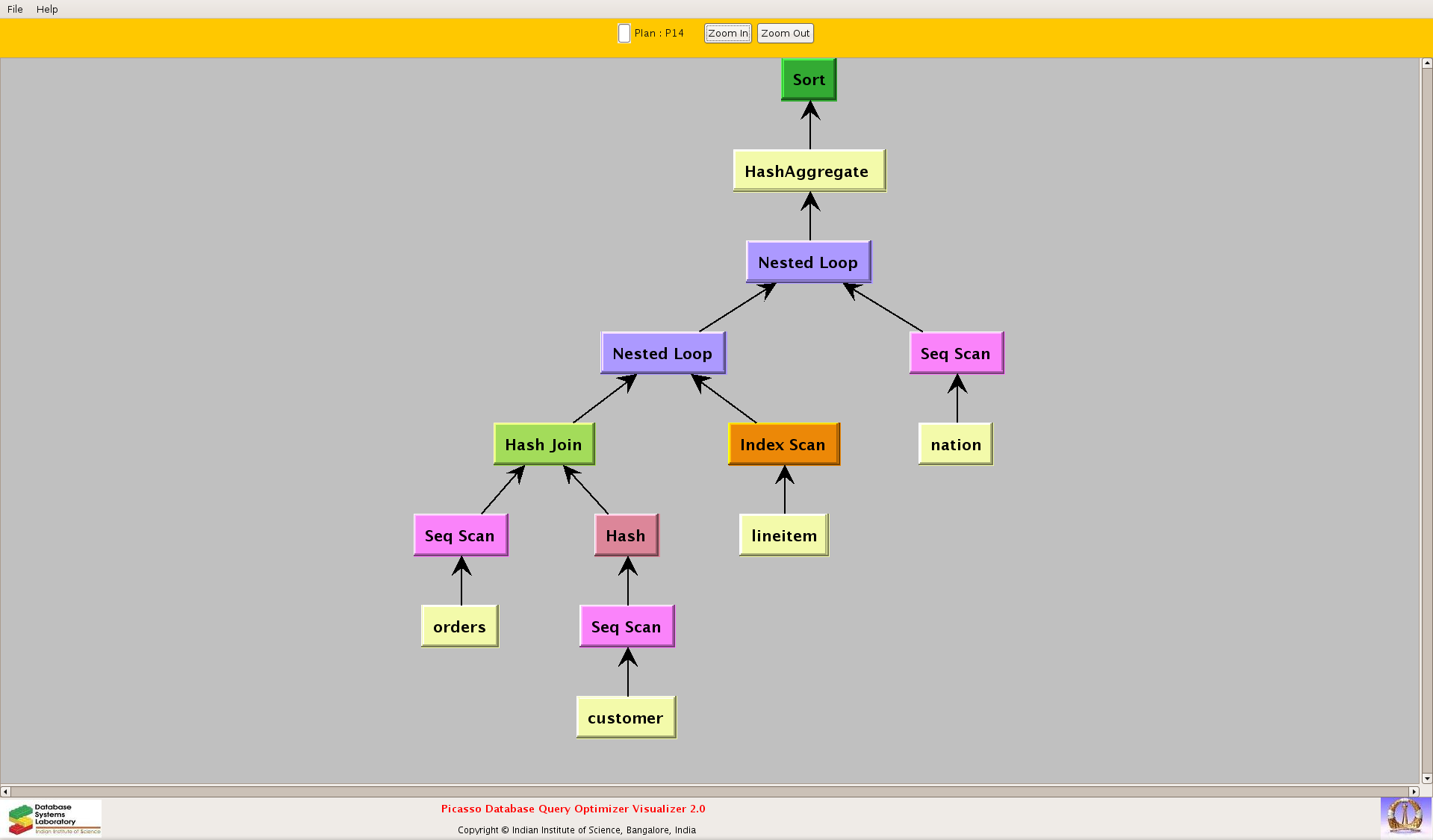Click the horizontal scrollbar track
This screenshot has width=1433, height=840.
click(x=709, y=791)
